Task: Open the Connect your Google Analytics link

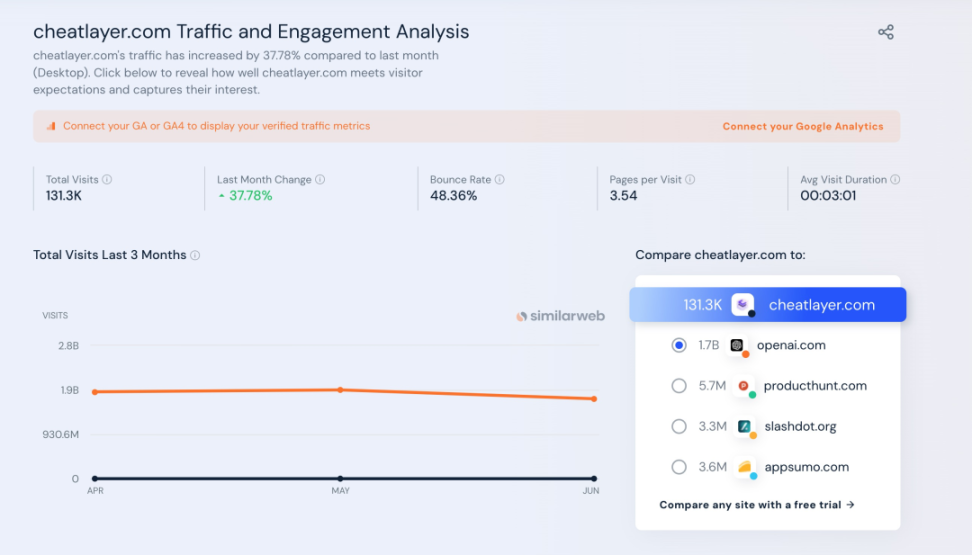Action: coord(803,127)
